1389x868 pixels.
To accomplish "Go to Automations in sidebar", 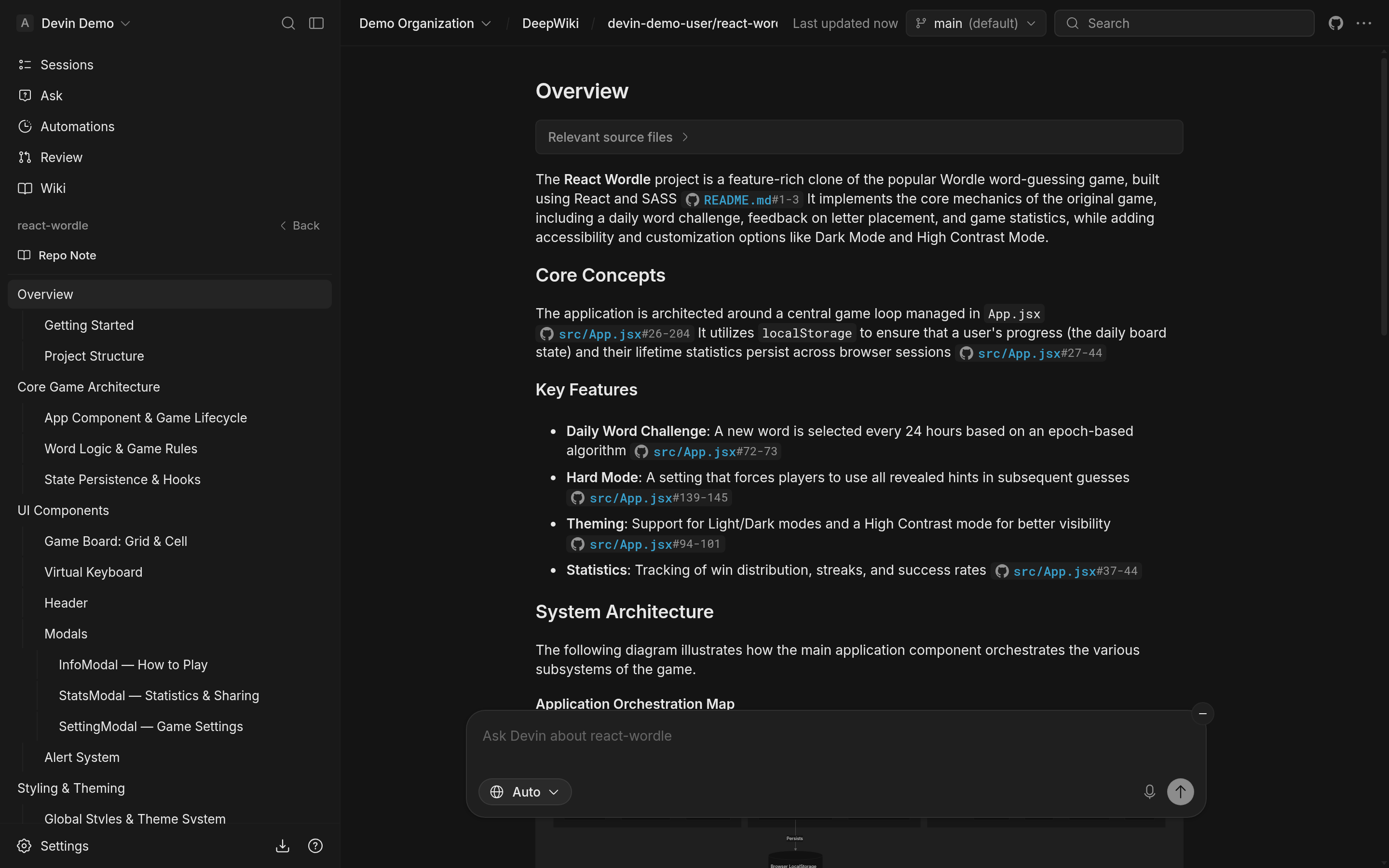I will tap(169, 126).
